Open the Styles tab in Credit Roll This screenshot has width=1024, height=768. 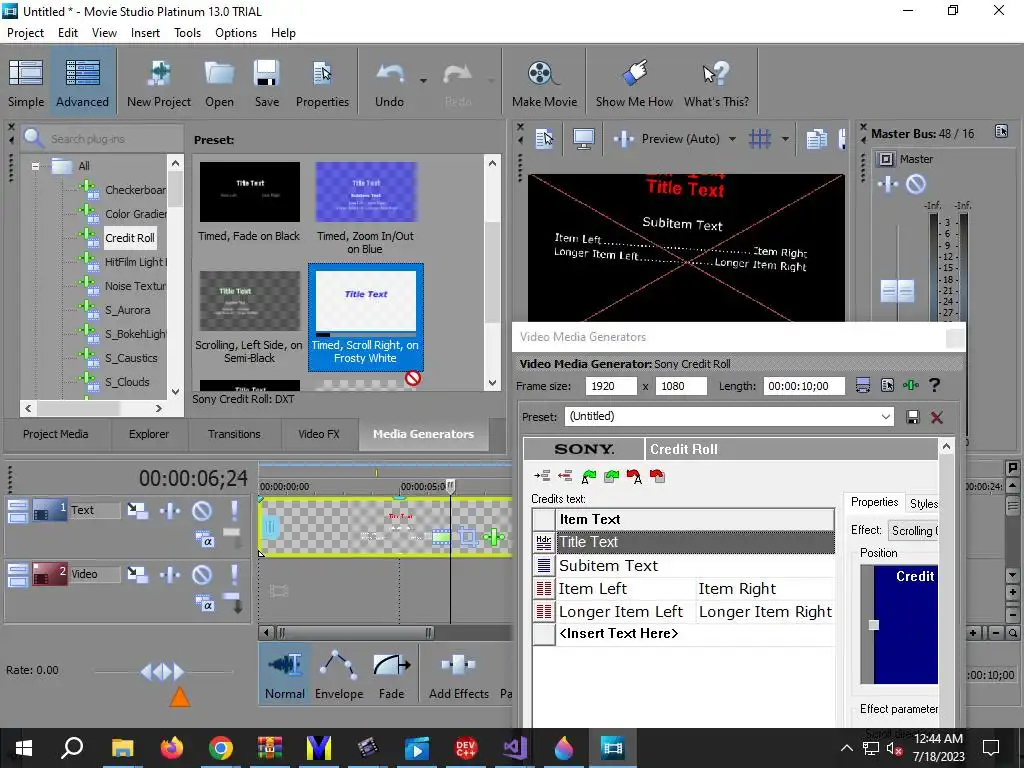click(x=923, y=503)
